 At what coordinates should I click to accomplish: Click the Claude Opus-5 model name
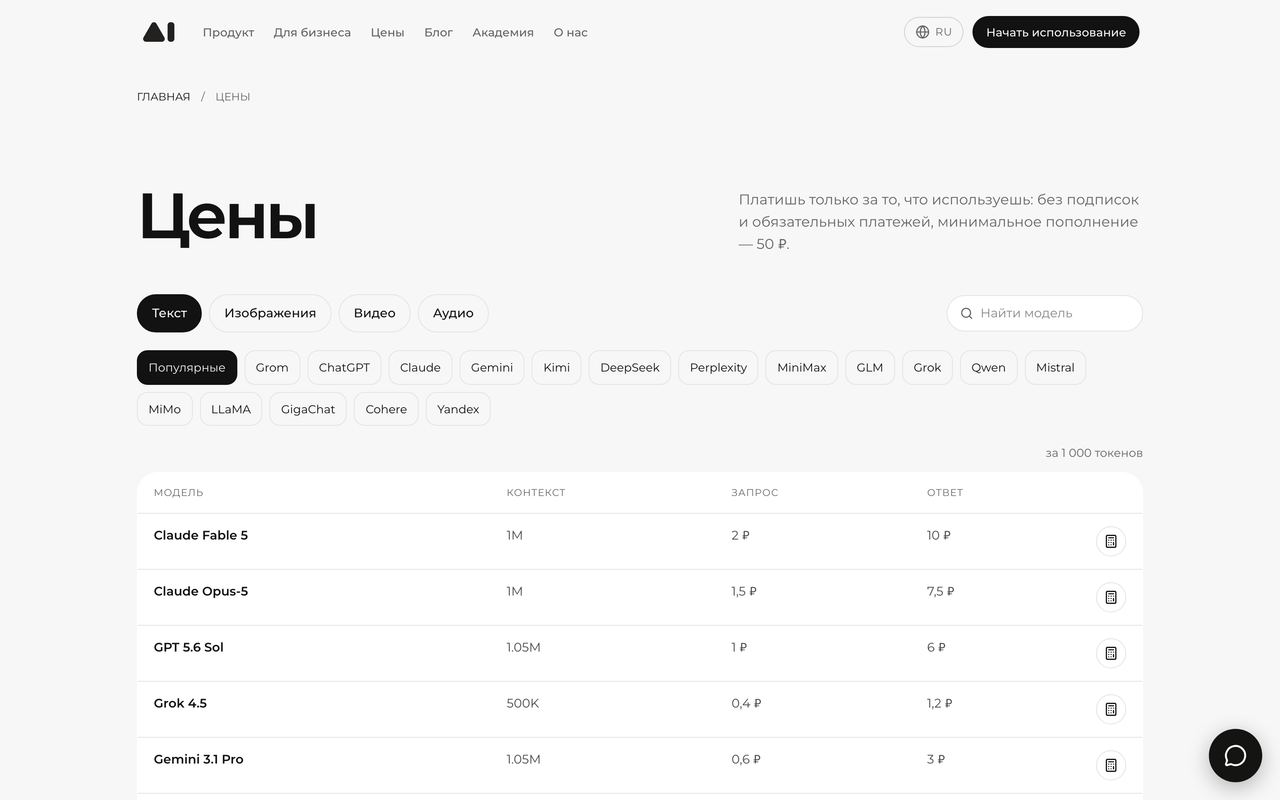[x=201, y=591]
